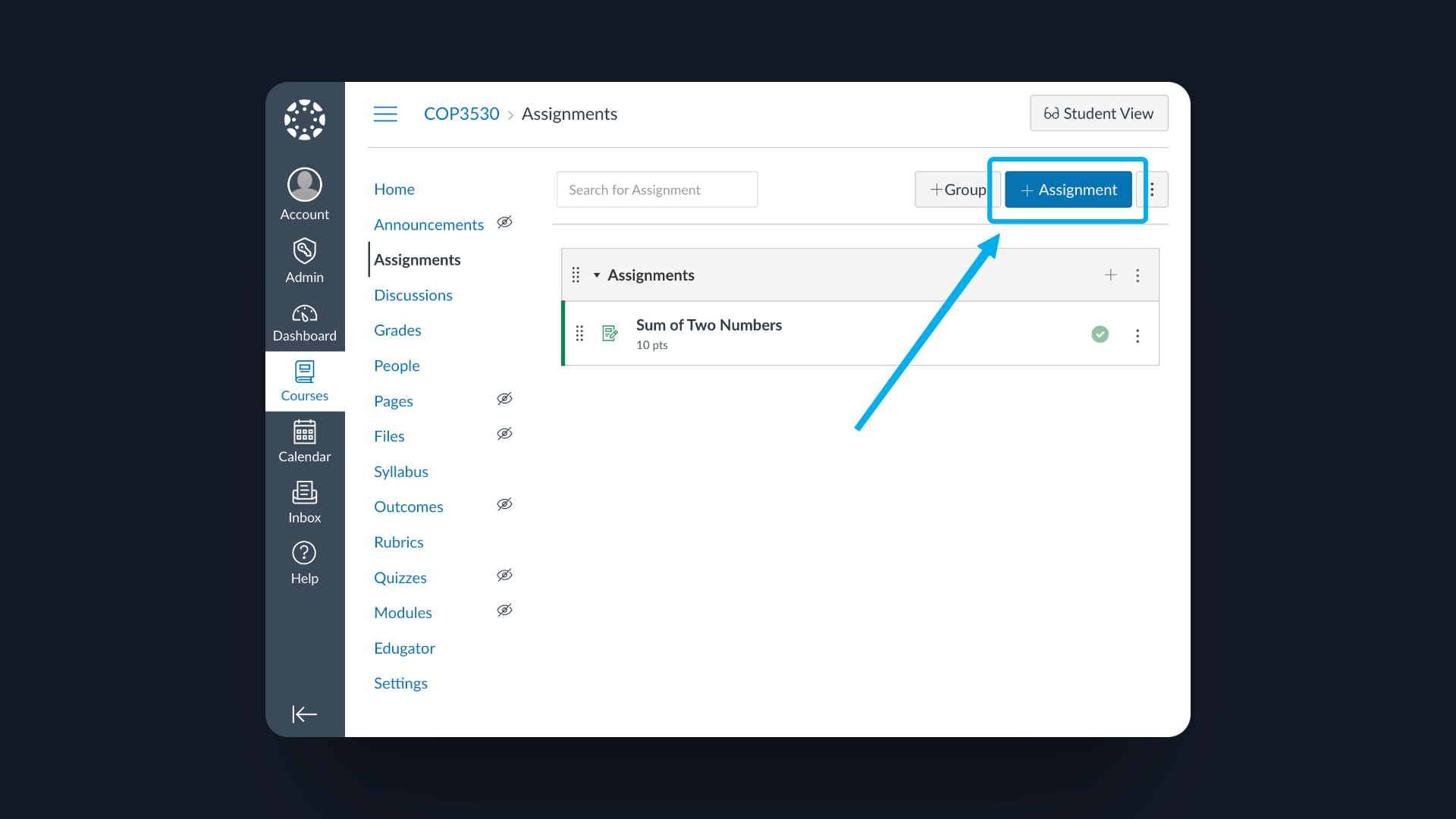Click the Assignment button
Image resolution: width=1456 pixels, height=819 pixels.
[1067, 190]
